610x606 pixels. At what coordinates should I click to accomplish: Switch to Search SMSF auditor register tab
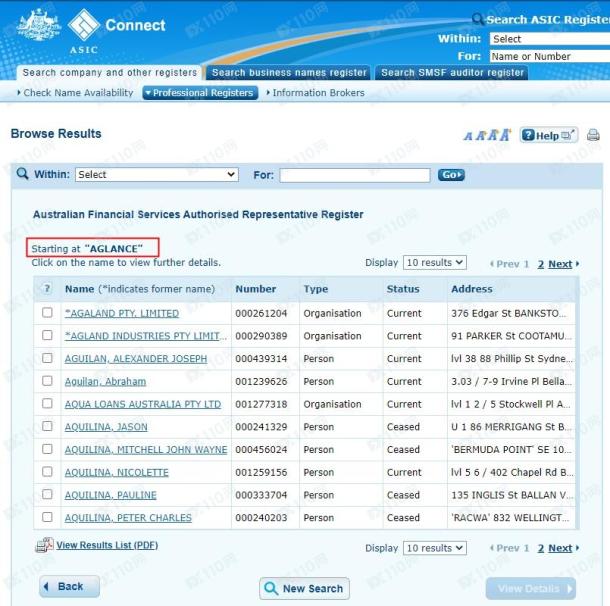(x=452, y=73)
